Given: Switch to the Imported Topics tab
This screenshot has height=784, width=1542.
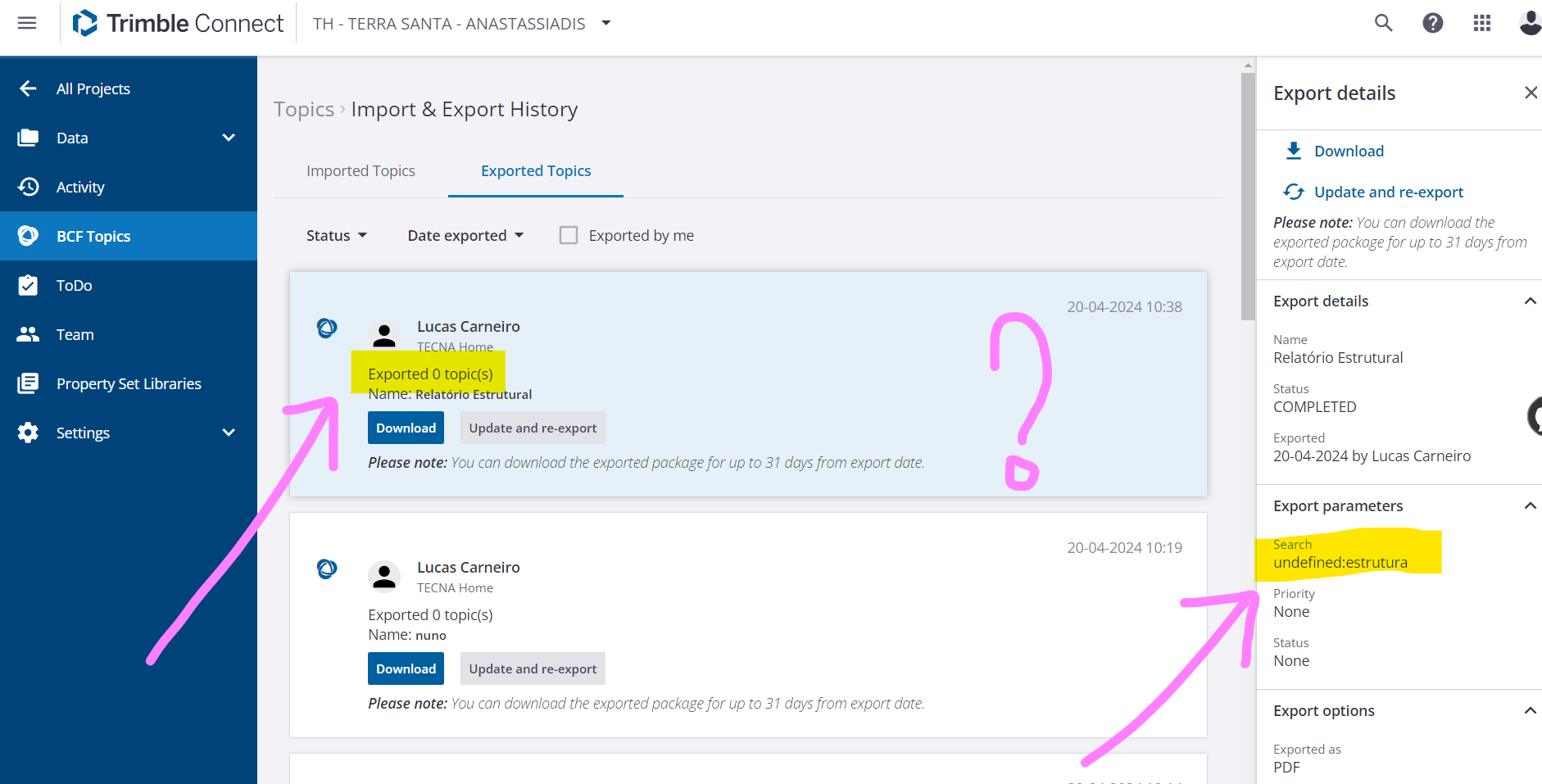Looking at the screenshot, I should pos(361,170).
